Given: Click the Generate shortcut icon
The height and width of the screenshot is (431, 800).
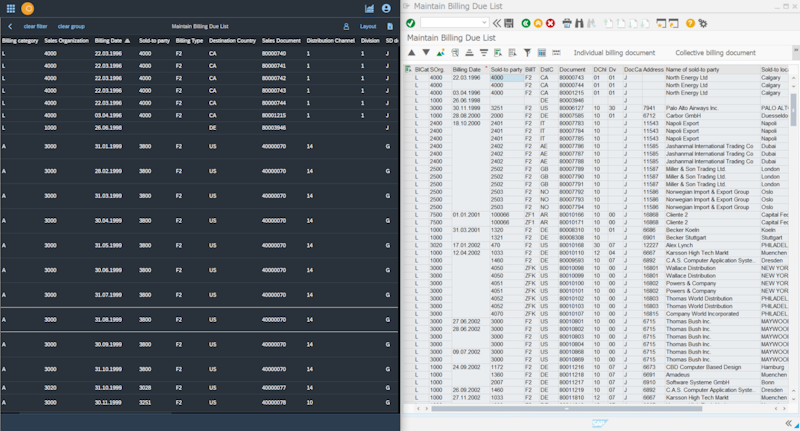Looking at the screenshot, I should pos(673,23).
